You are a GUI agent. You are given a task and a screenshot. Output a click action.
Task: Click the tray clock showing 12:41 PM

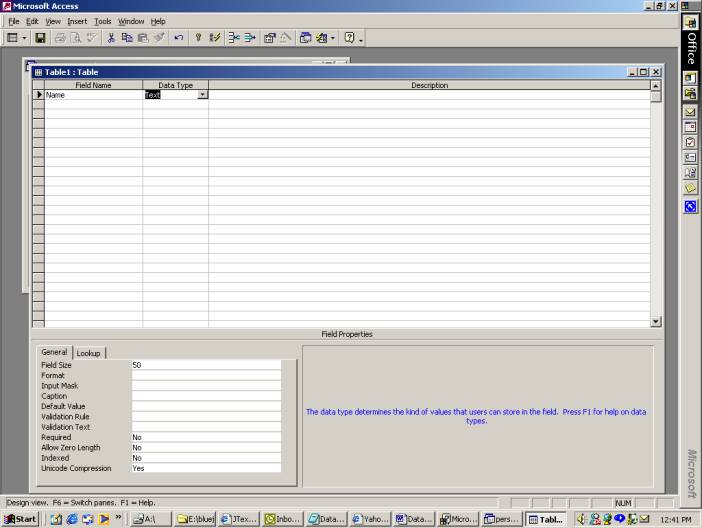[x=676, y=519]
